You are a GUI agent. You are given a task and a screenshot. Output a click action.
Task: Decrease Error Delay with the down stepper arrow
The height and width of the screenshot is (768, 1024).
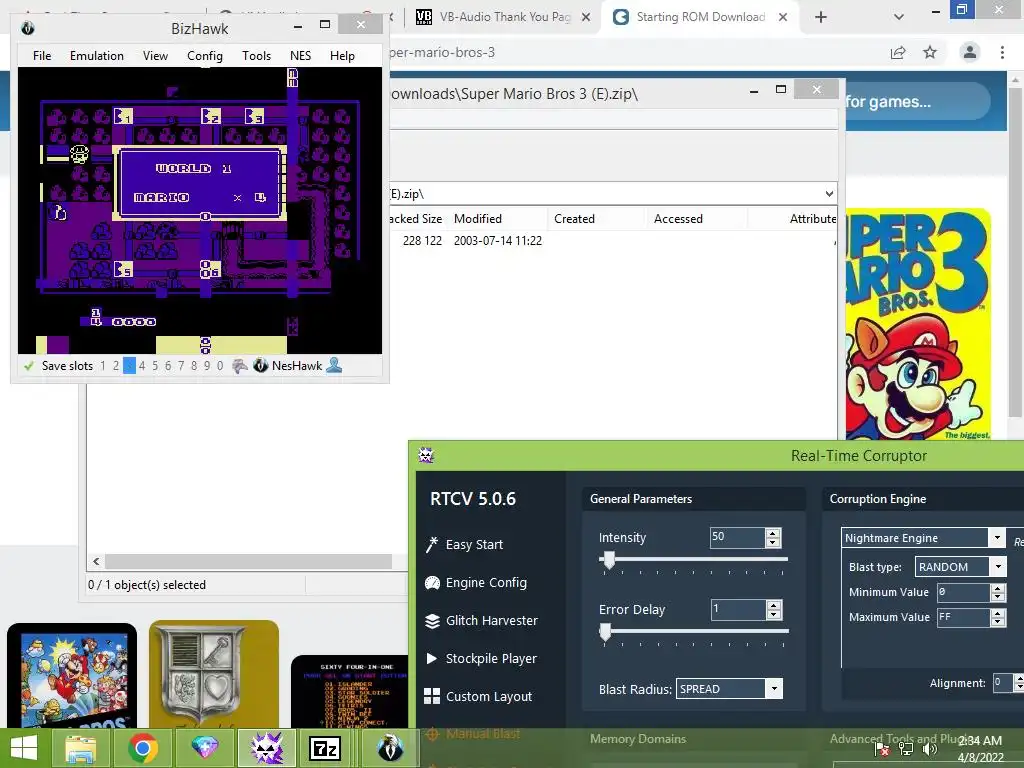click(x=774, y=615)
